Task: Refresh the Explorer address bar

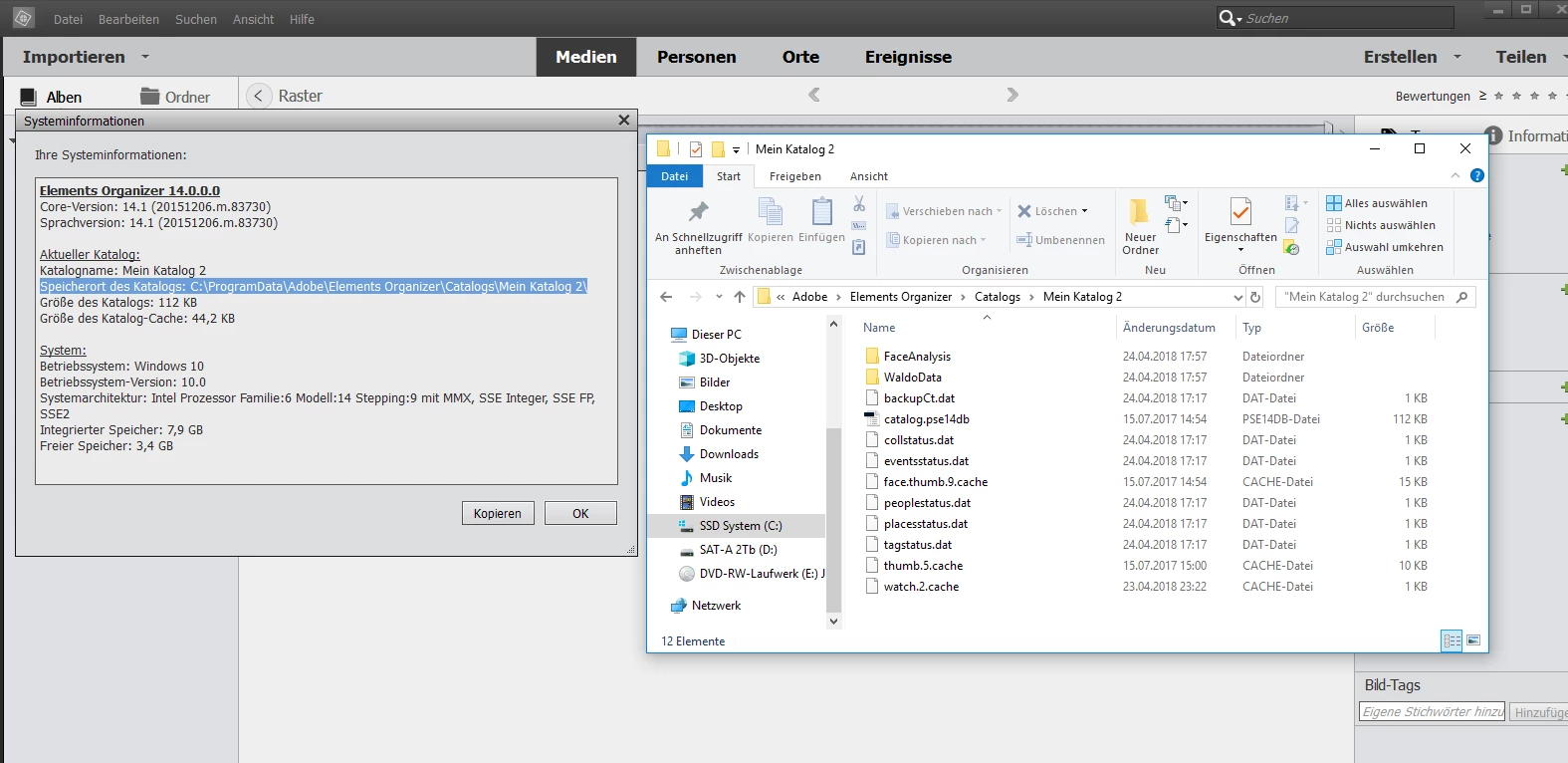Action: pyautogui.click(x=1255, y=297)
